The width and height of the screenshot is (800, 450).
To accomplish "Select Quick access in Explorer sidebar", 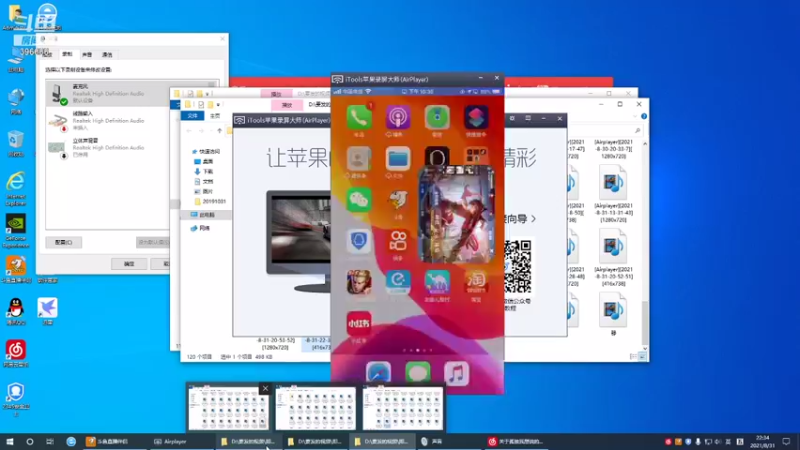I will (x=206, y=152).
